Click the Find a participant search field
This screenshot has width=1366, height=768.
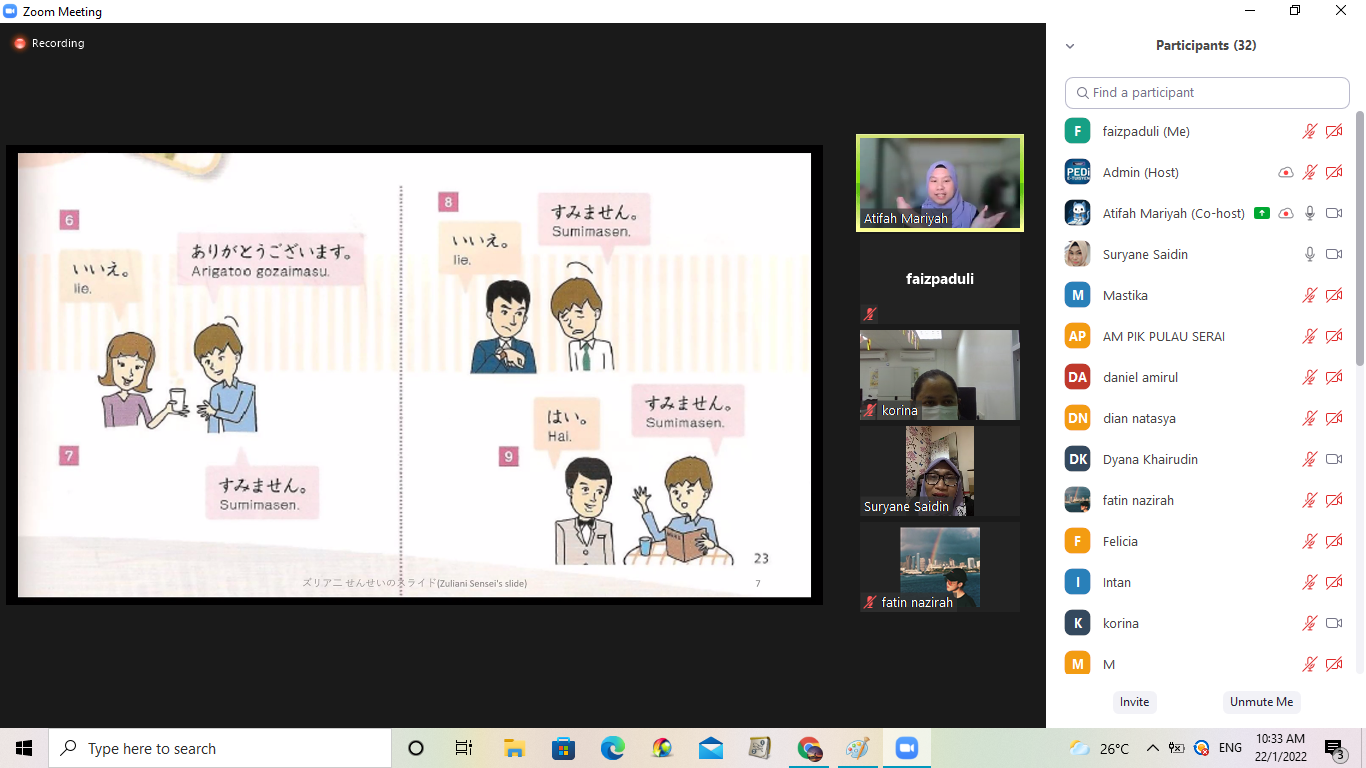(x=1207, y=93)
